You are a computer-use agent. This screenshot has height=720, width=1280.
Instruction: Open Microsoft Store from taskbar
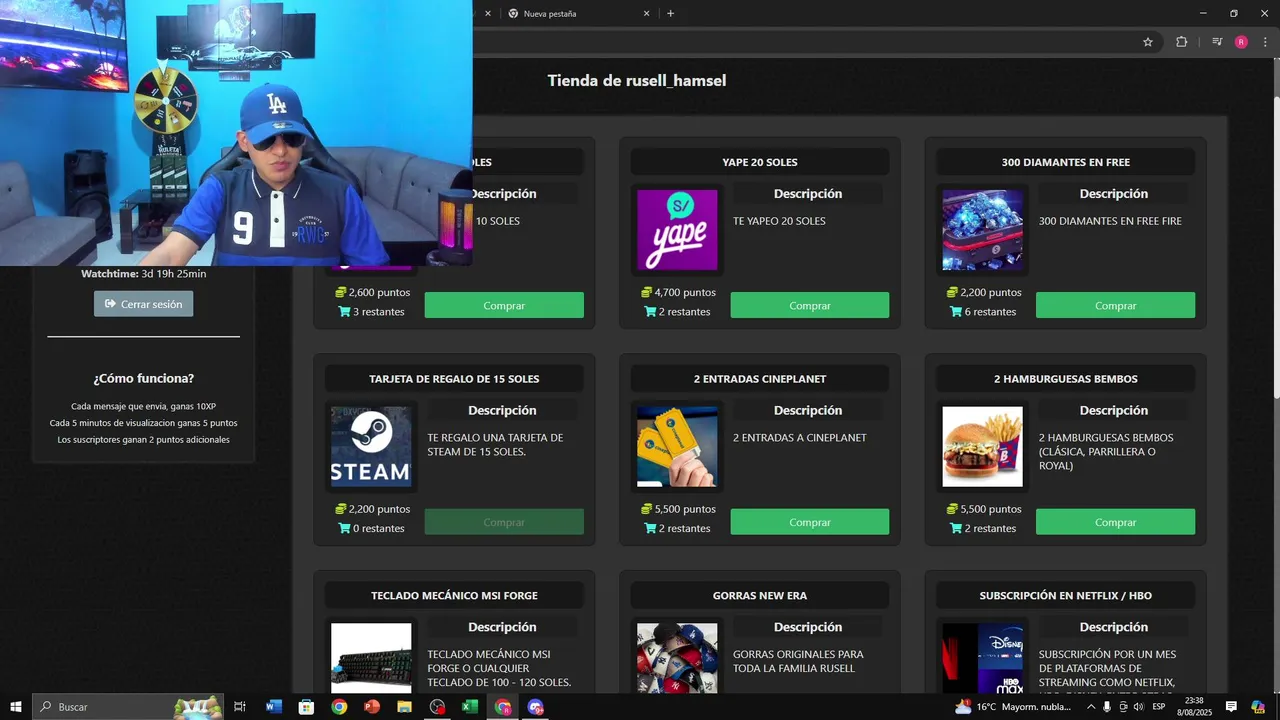coord(306,707)
